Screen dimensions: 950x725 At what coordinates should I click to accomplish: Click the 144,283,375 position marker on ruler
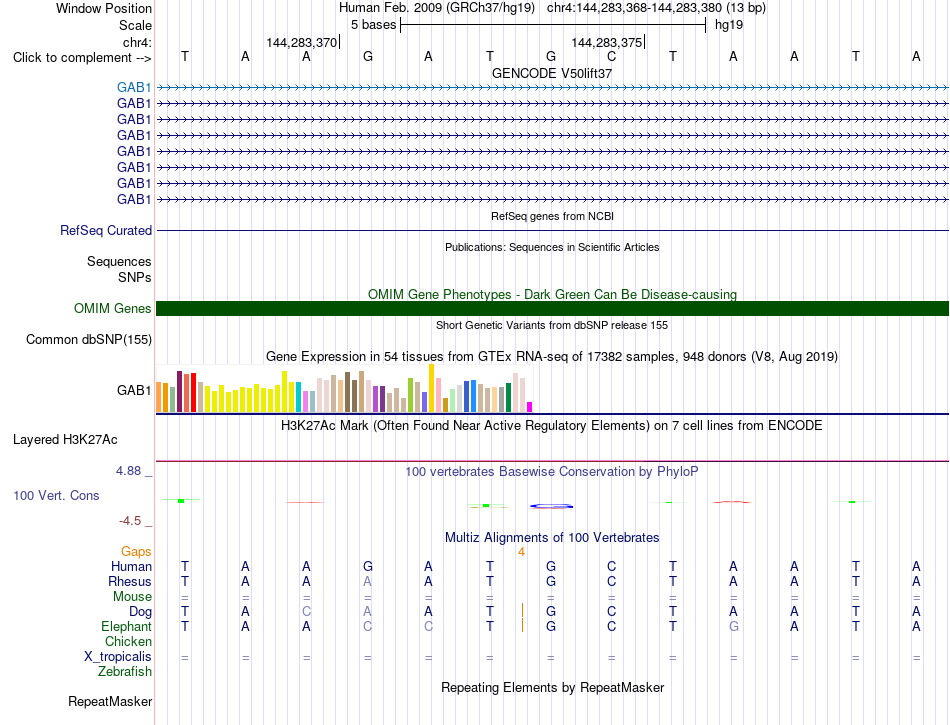608,42
